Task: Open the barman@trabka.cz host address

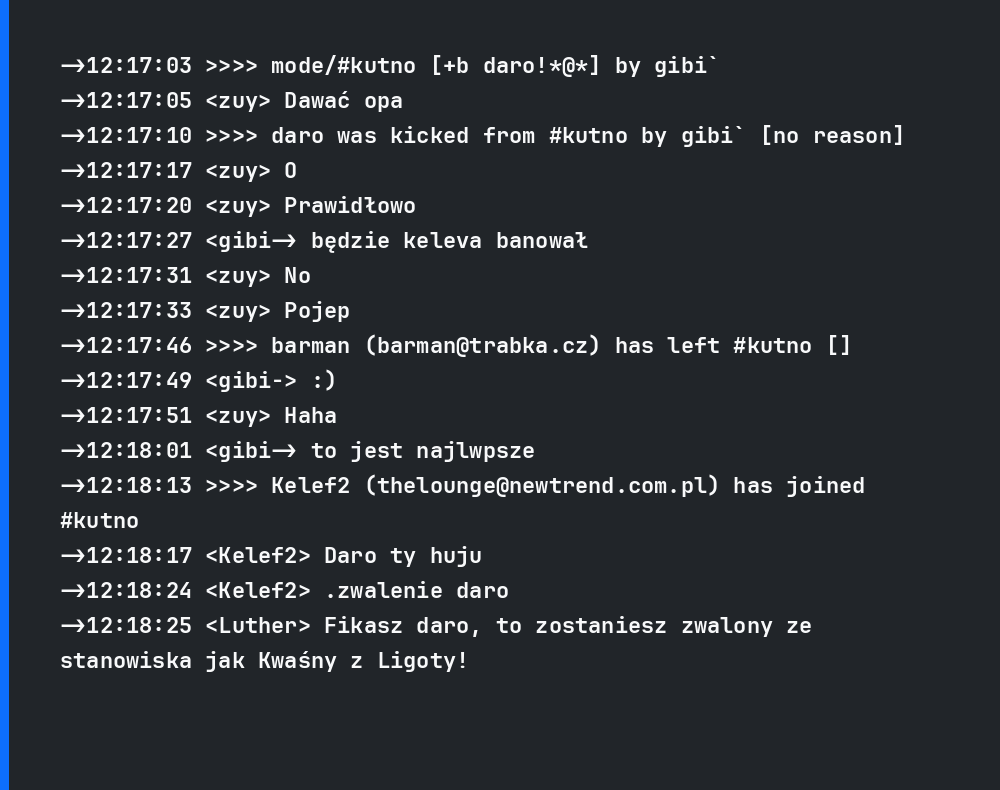Action: click(488, 346)
